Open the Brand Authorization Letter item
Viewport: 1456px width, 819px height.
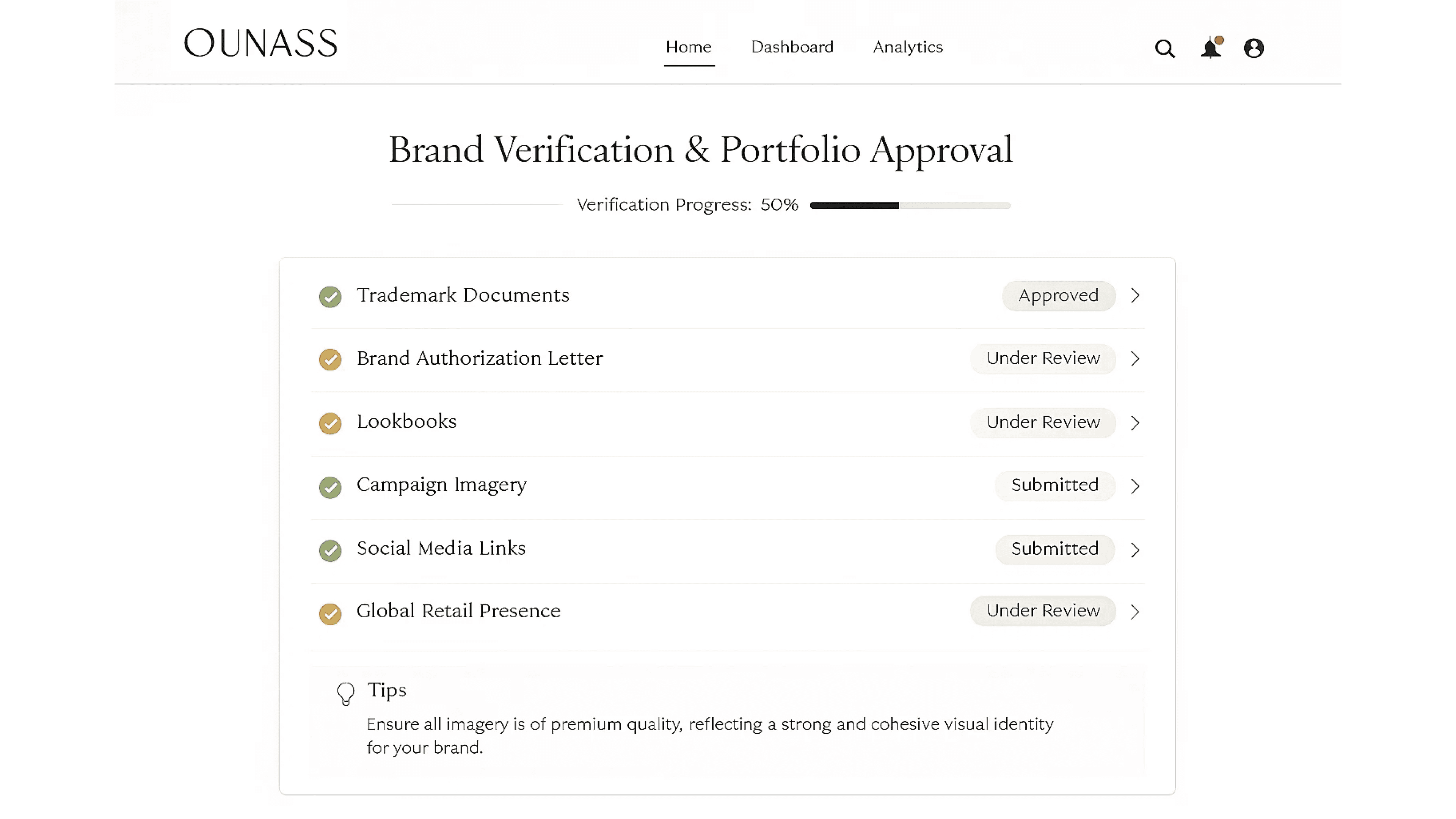(479, 358)
